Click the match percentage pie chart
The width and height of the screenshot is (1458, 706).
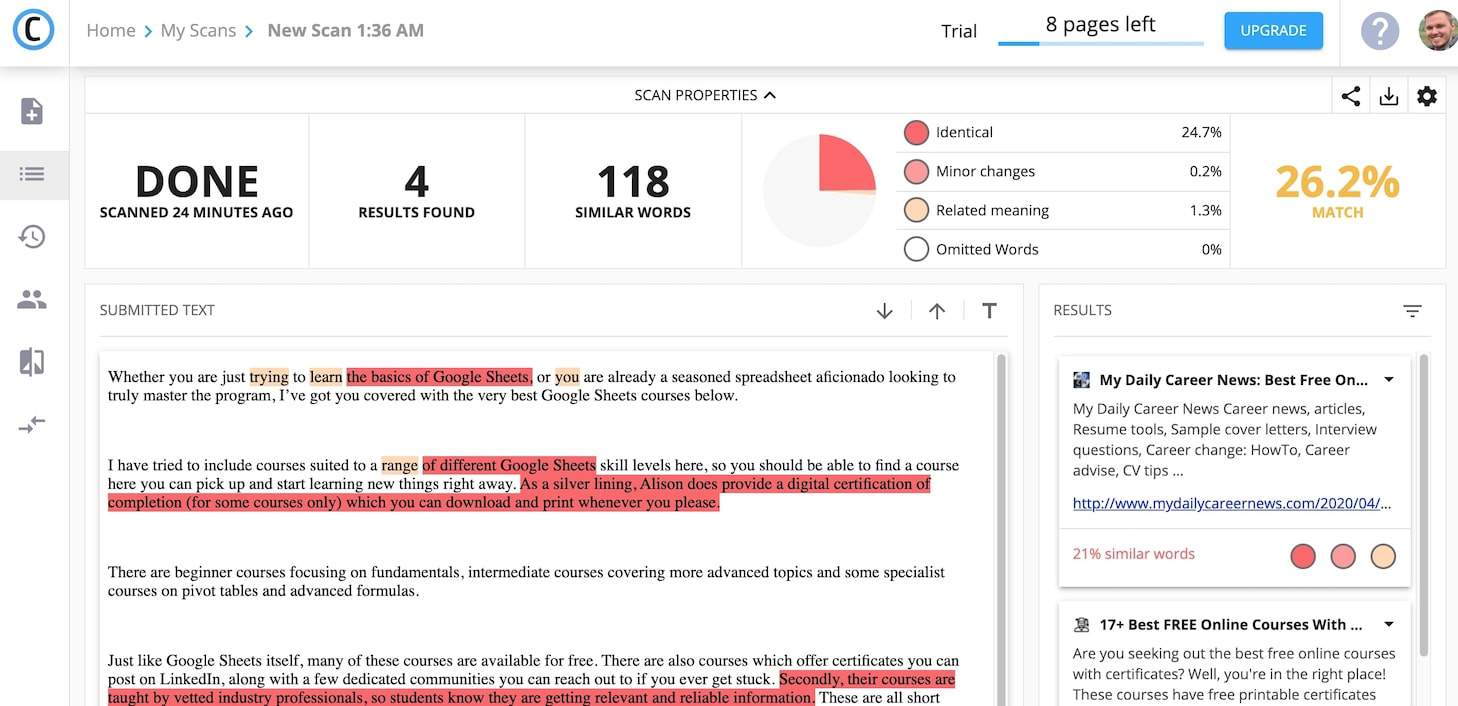[820, 191]
